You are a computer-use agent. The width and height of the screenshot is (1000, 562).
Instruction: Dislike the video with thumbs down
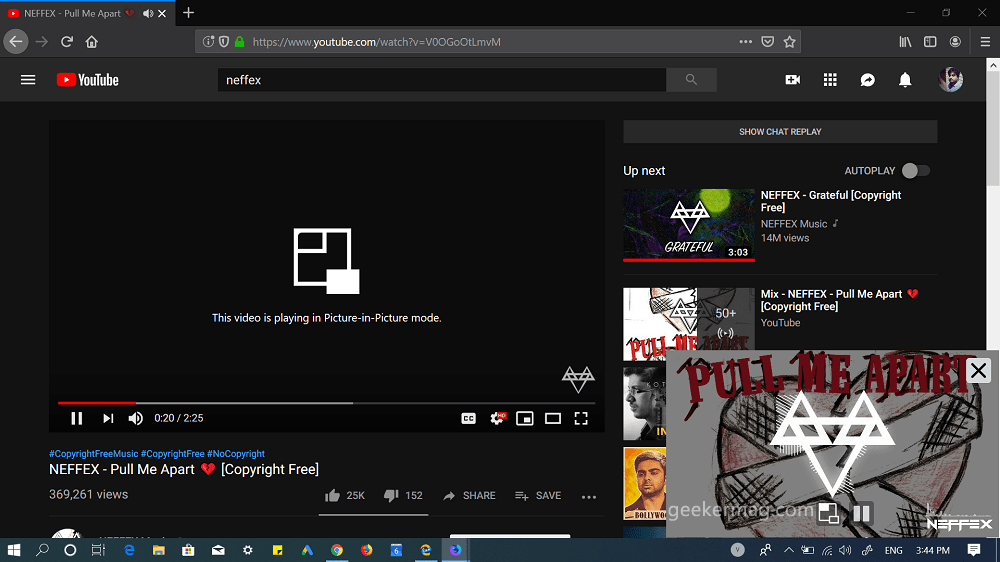tap(403, 496)
